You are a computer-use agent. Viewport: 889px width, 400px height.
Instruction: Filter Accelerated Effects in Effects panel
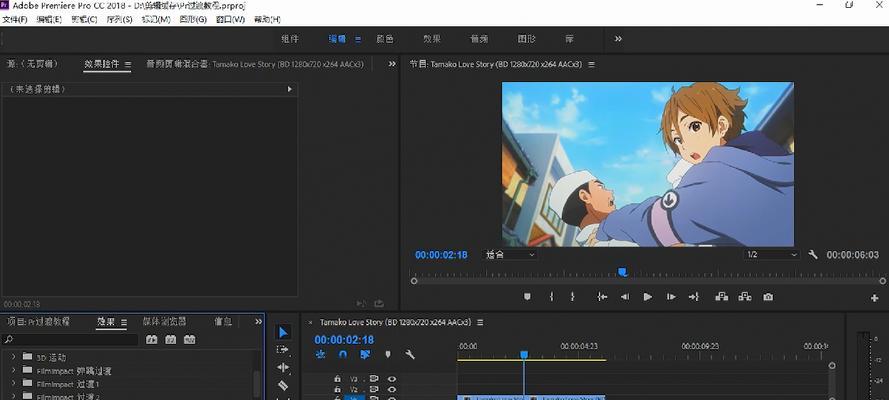[151, 339]
